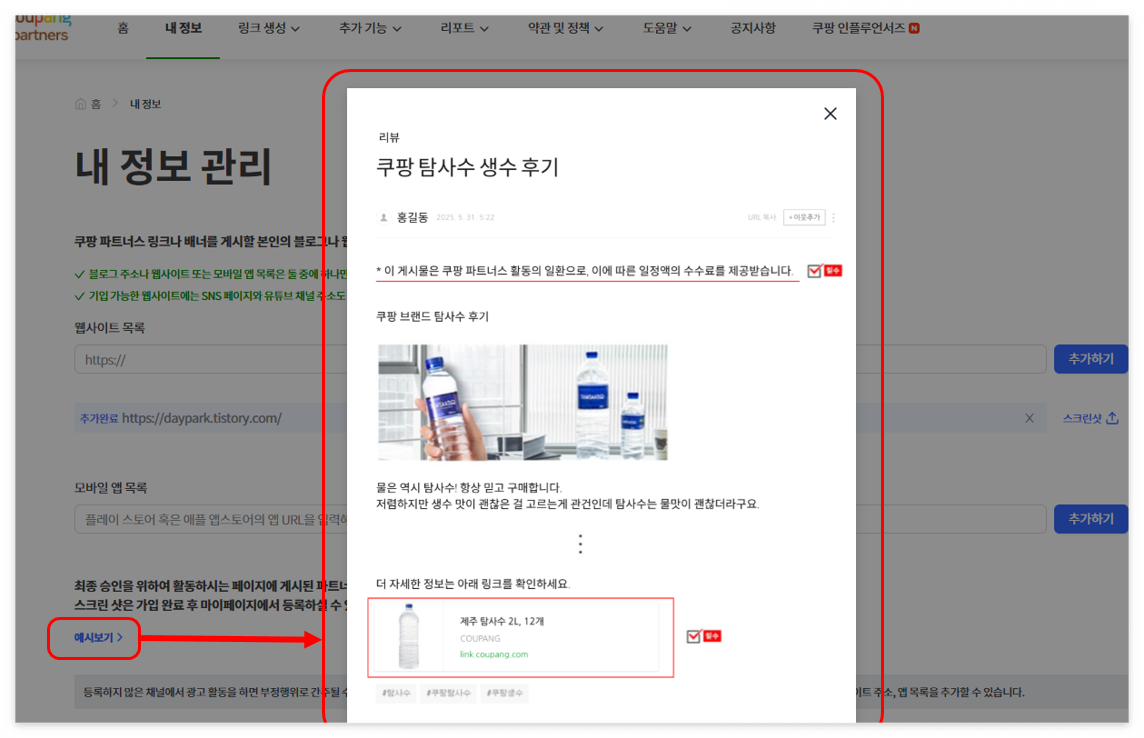The image size is (1144, 738).
Task: Expand the 리포트 dropdown
Action: pyautogui.click(x=460, y=29)
